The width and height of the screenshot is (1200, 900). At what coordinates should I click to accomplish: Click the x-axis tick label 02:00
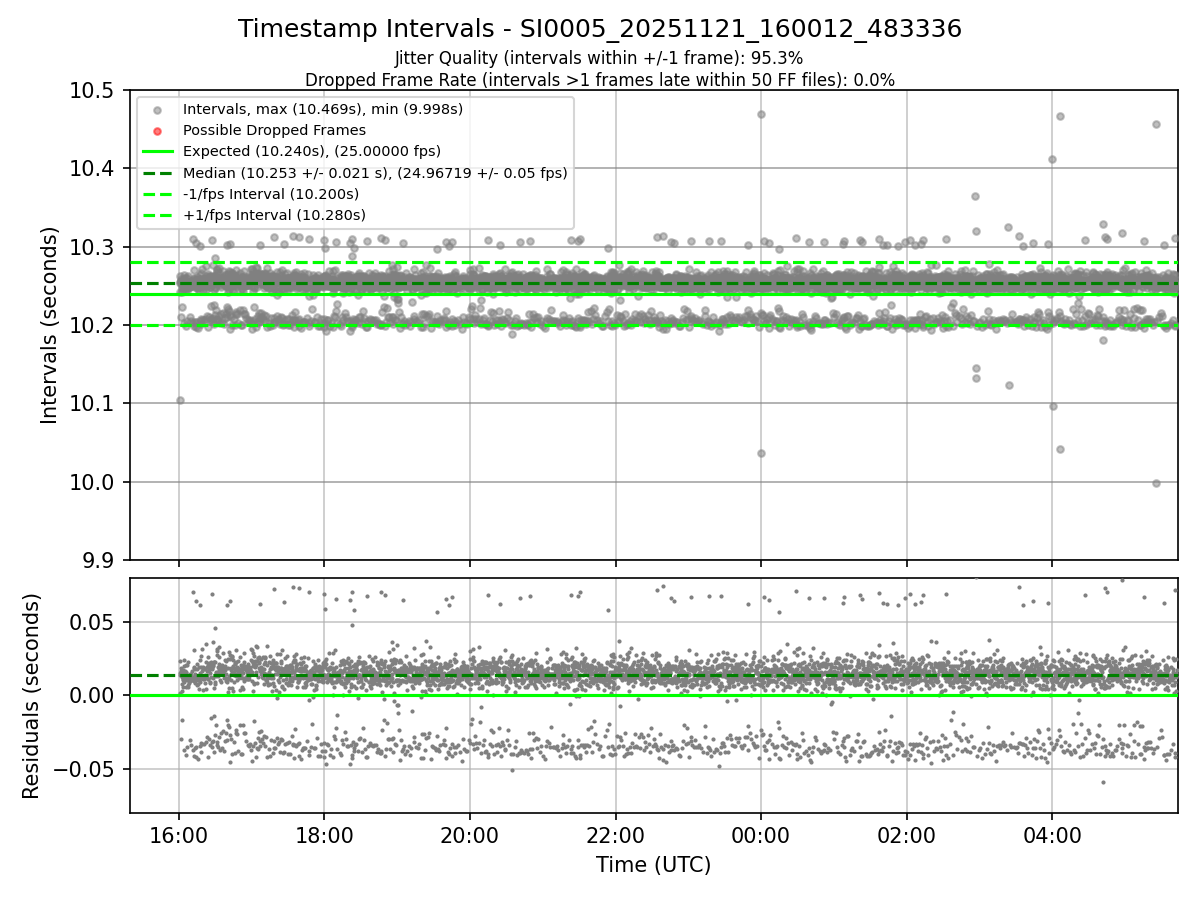906,835
